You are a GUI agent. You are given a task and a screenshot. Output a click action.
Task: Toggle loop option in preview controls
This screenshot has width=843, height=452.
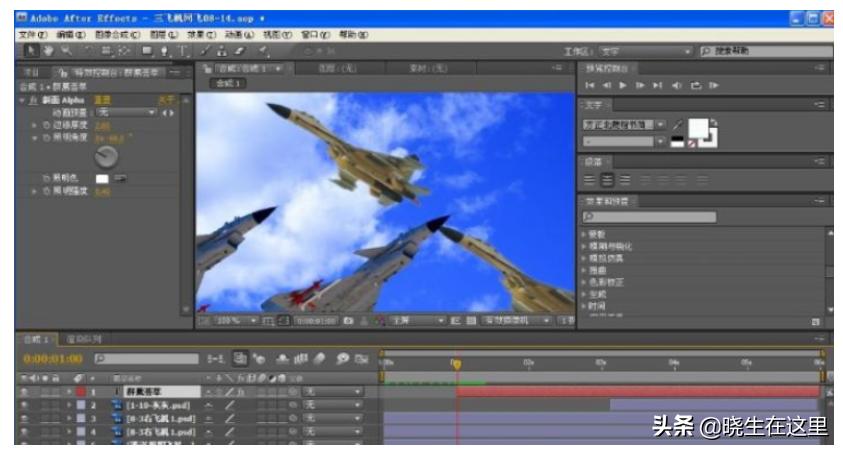click(x=695, y=86)
